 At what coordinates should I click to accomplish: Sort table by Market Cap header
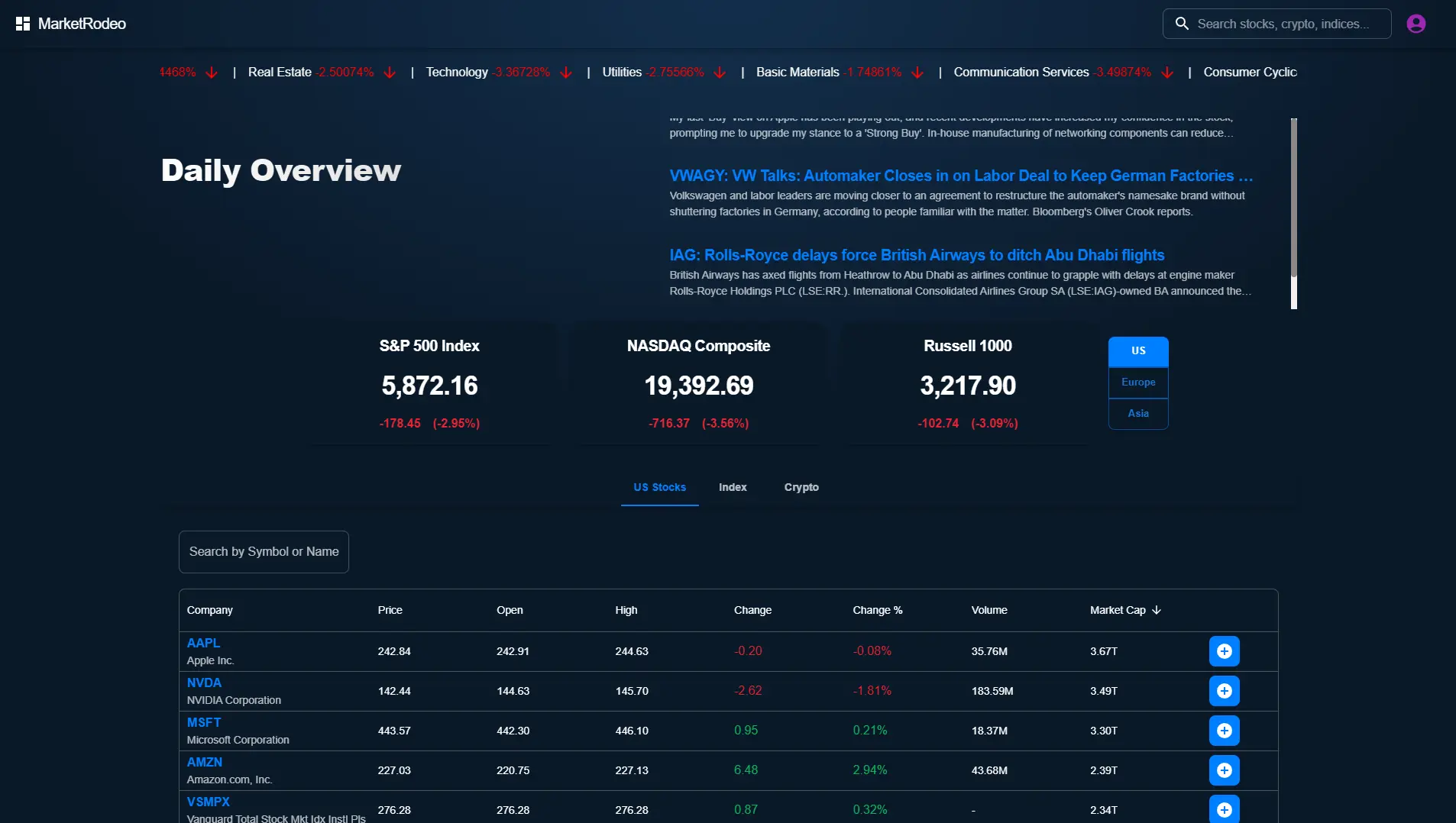(1118, 610)
